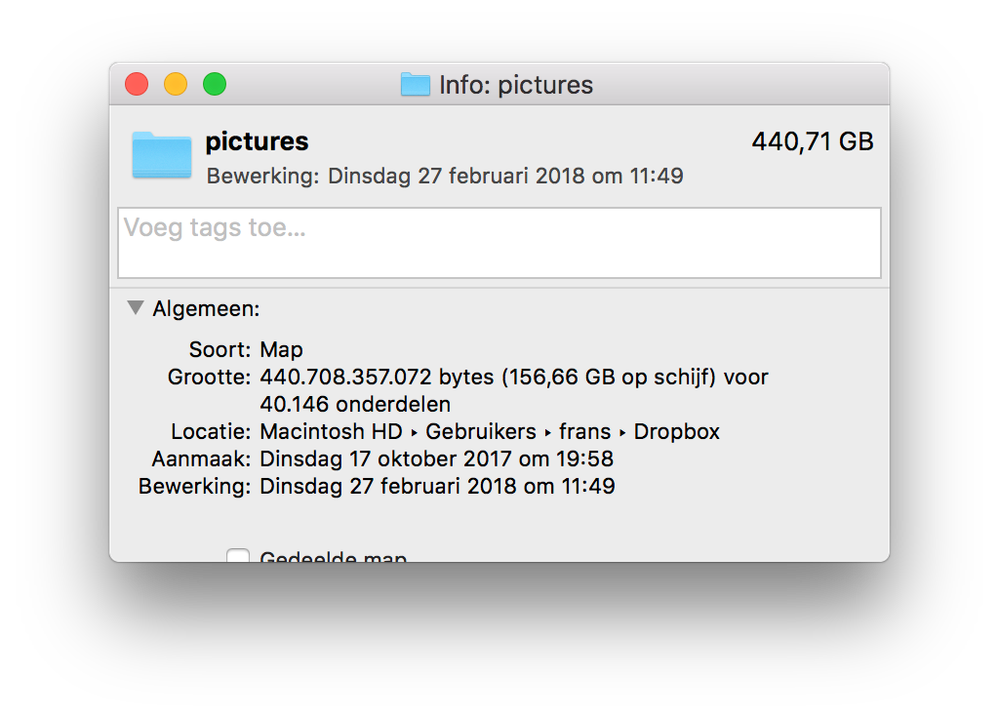The image size is (999, 718).
Task: Click the 440,71 GB size summary
Action: tap(812, 142)
